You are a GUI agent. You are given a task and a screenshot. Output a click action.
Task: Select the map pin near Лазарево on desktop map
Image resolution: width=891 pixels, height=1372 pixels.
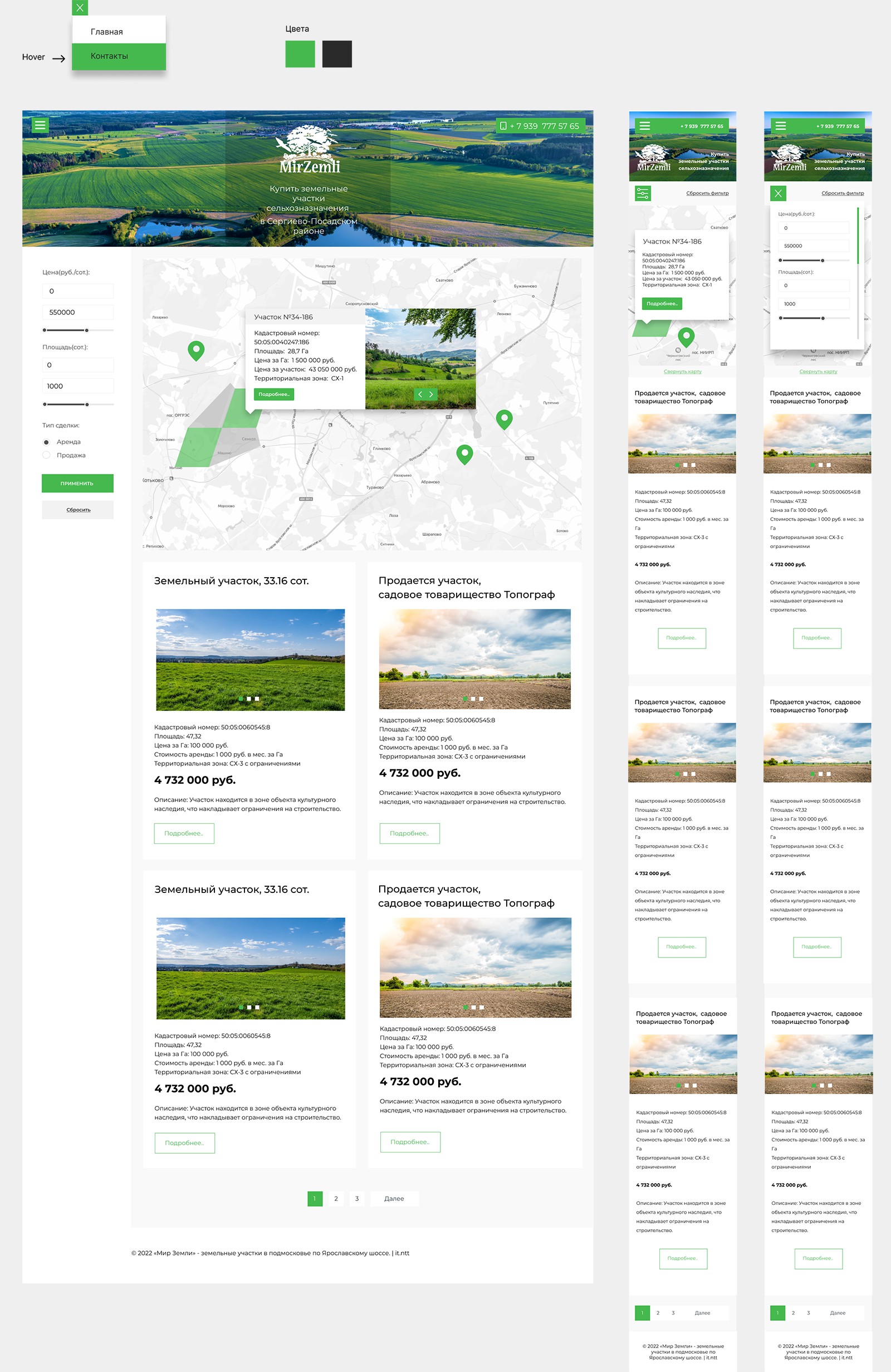tap(196, 350)
